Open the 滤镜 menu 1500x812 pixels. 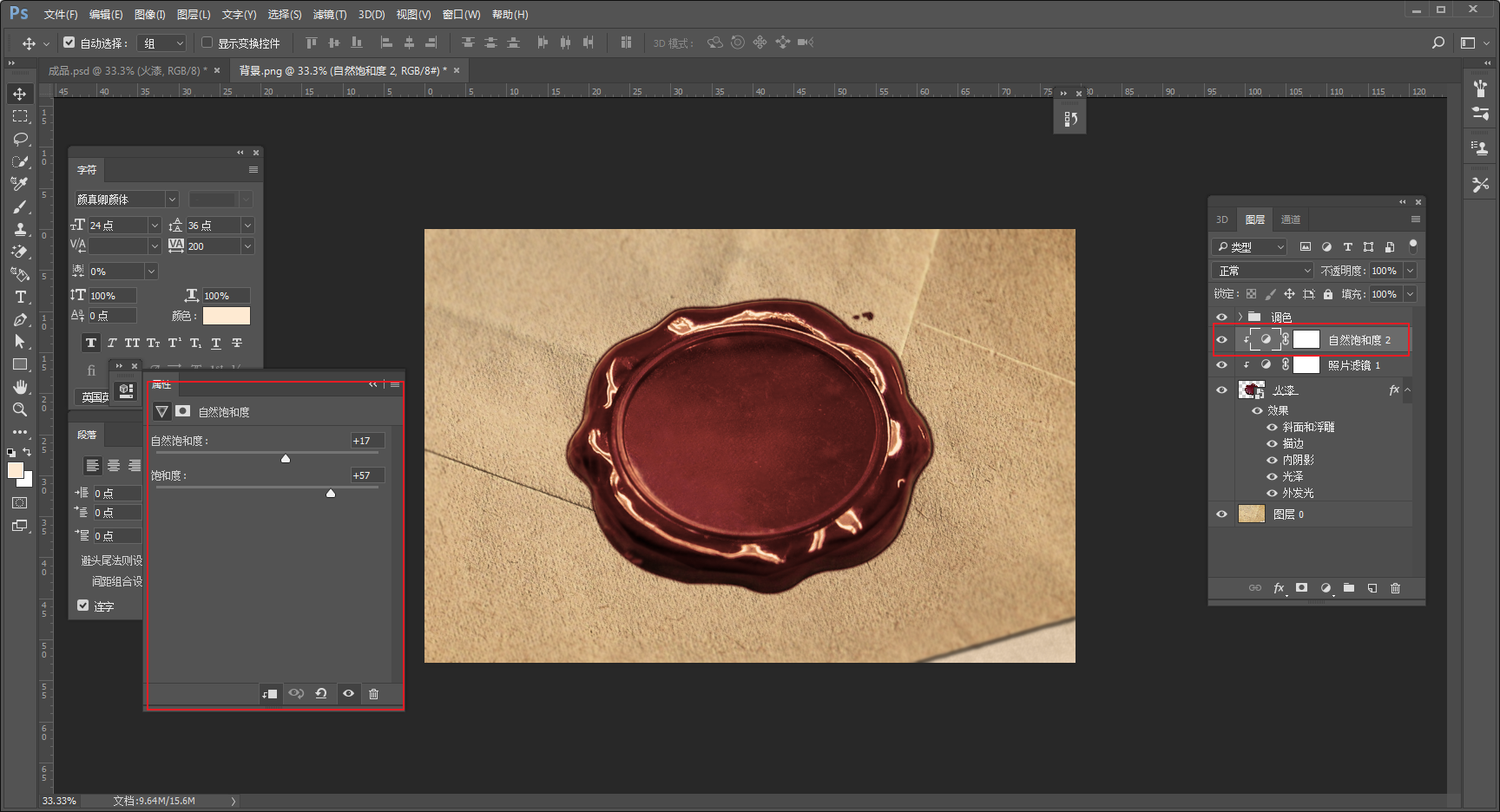pyautogui.click(x=329, y=15)
